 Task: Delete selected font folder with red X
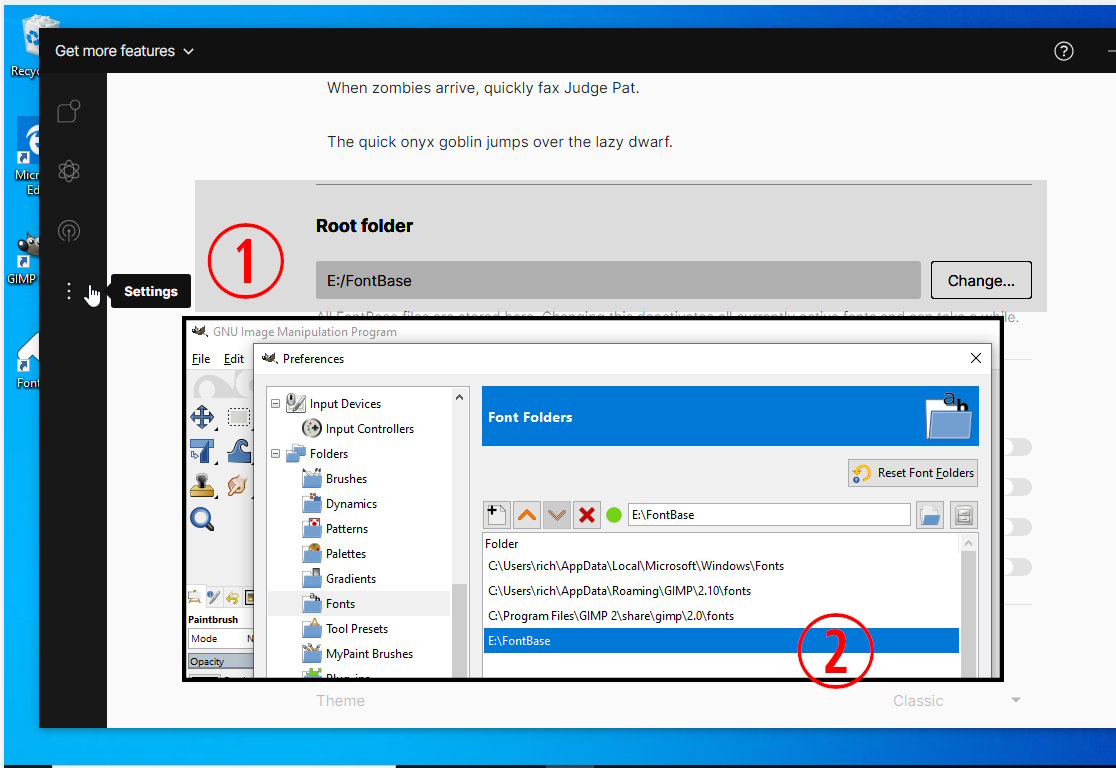(x=586, y=515)
